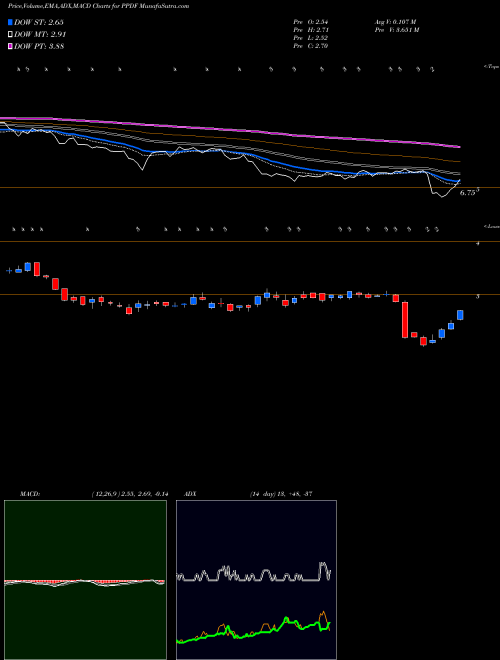Image resolution: width=500 pixels, height=660 pixels.
Task: Select the 'DOW ST: 2.65' legend label
Action: click(39, 22)
